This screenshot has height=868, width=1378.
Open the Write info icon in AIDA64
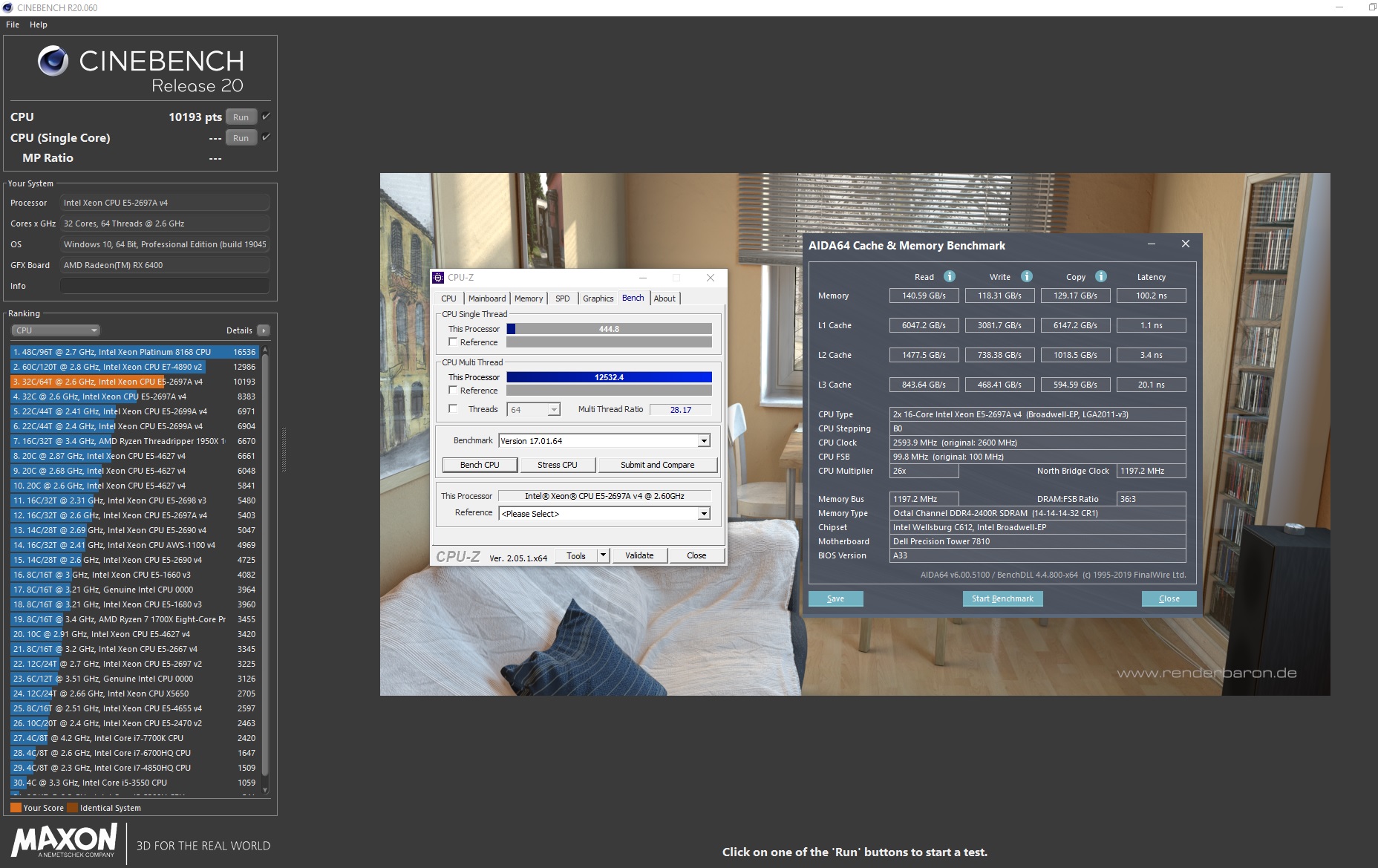coord(1026,276)
